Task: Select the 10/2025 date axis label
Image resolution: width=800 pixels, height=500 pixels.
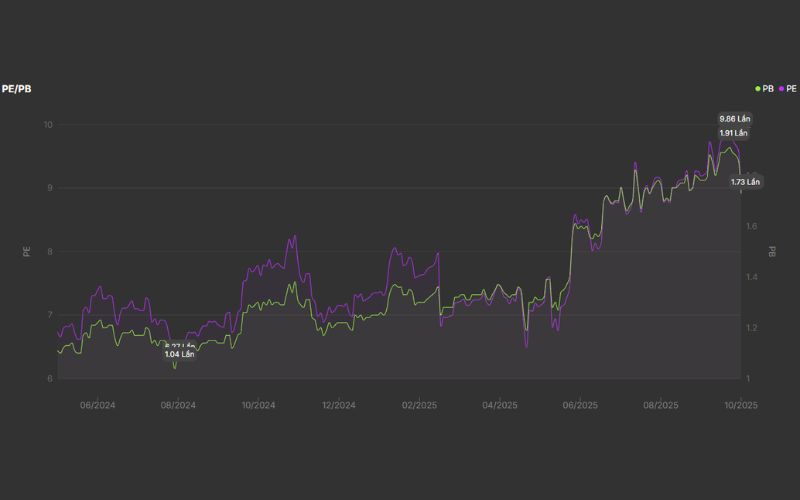Action: tap(741, 405)
